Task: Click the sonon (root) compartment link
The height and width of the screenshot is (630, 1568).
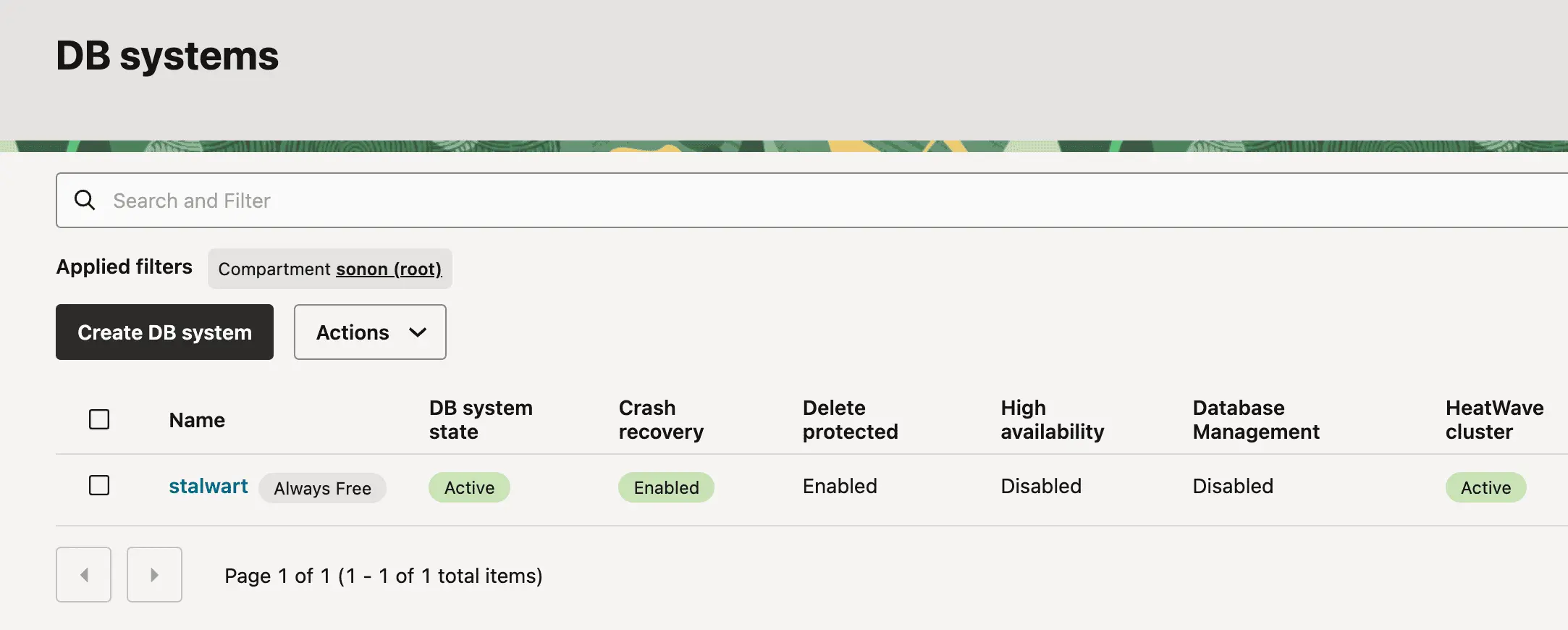Action: click(389, 269)
